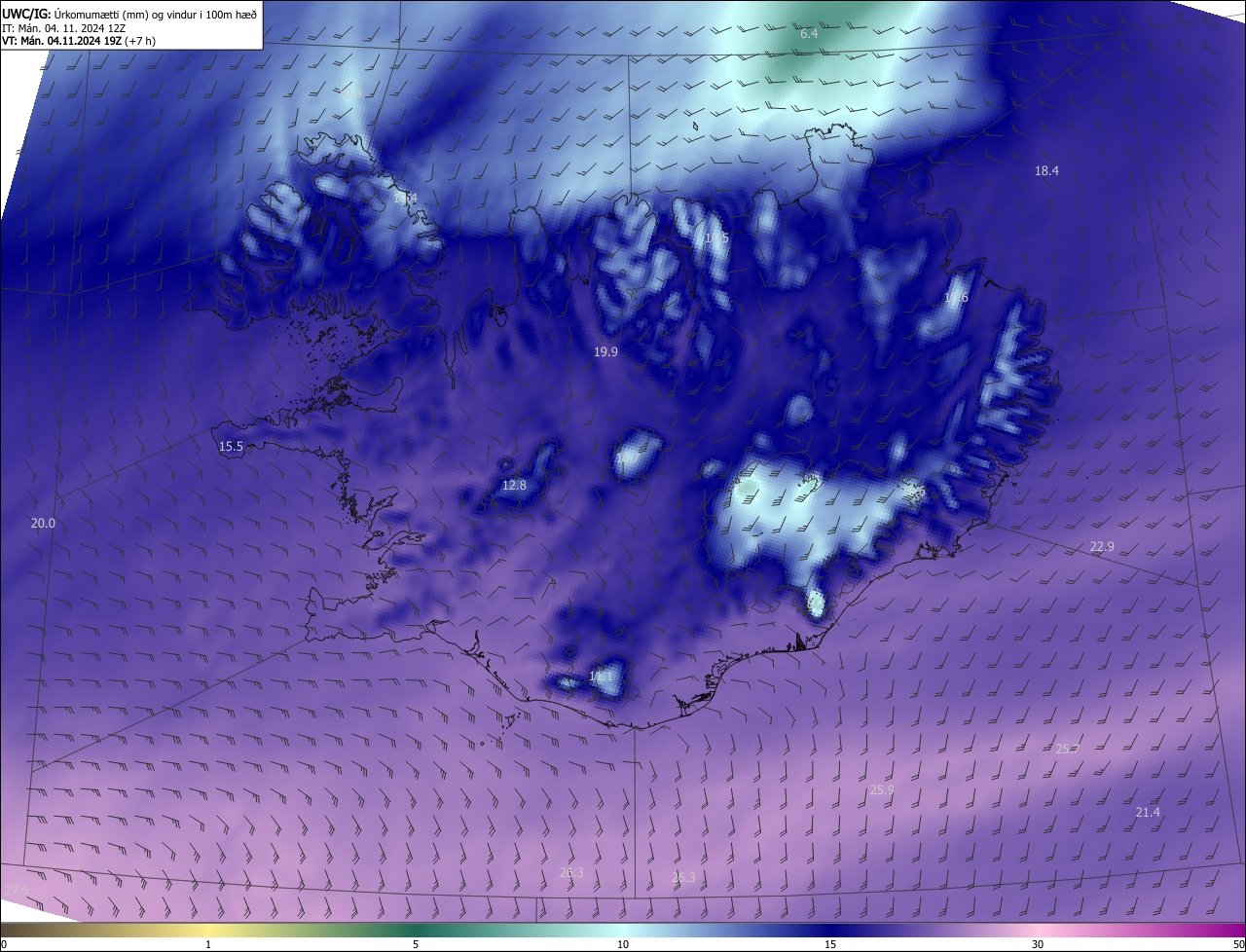
Task: Select the IT: Mán. 04. 11. 2024 12Z line
Action: coord(64,28)
